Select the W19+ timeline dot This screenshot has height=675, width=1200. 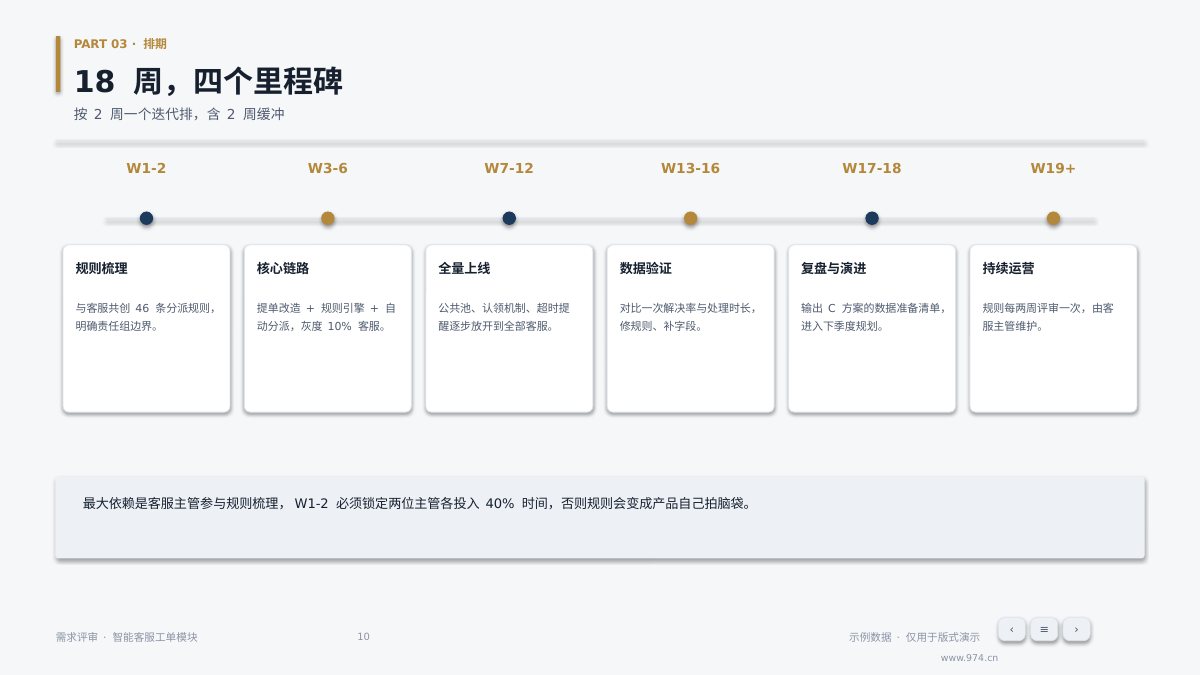(1053, 218)
